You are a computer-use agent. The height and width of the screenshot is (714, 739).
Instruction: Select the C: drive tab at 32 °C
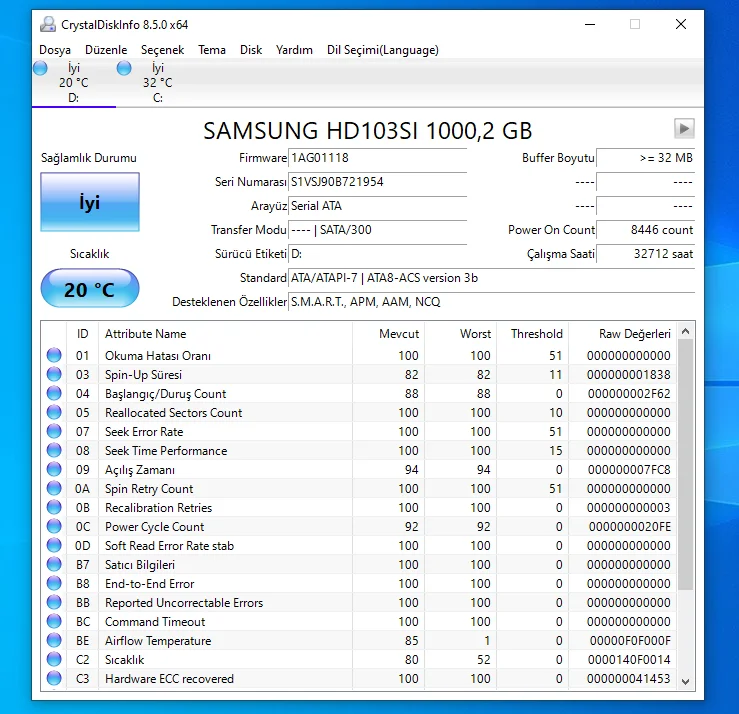point(157,83)
